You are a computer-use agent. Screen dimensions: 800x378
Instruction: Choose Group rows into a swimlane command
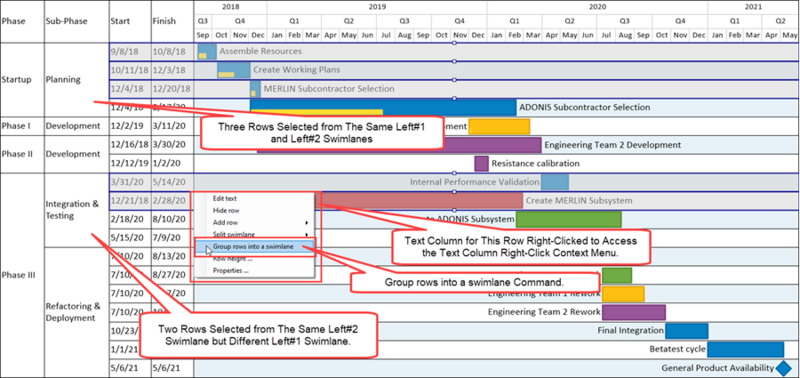point(254,246)
